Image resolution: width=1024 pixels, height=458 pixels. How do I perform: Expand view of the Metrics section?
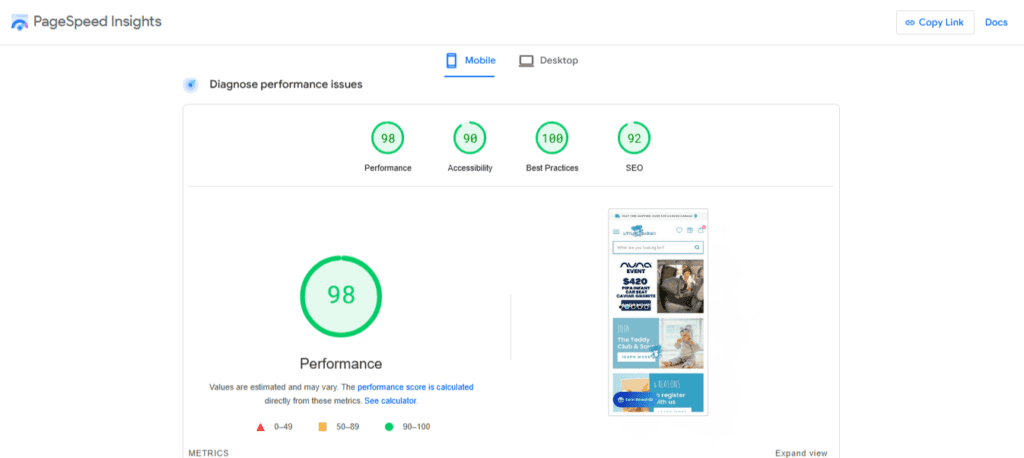800,453
